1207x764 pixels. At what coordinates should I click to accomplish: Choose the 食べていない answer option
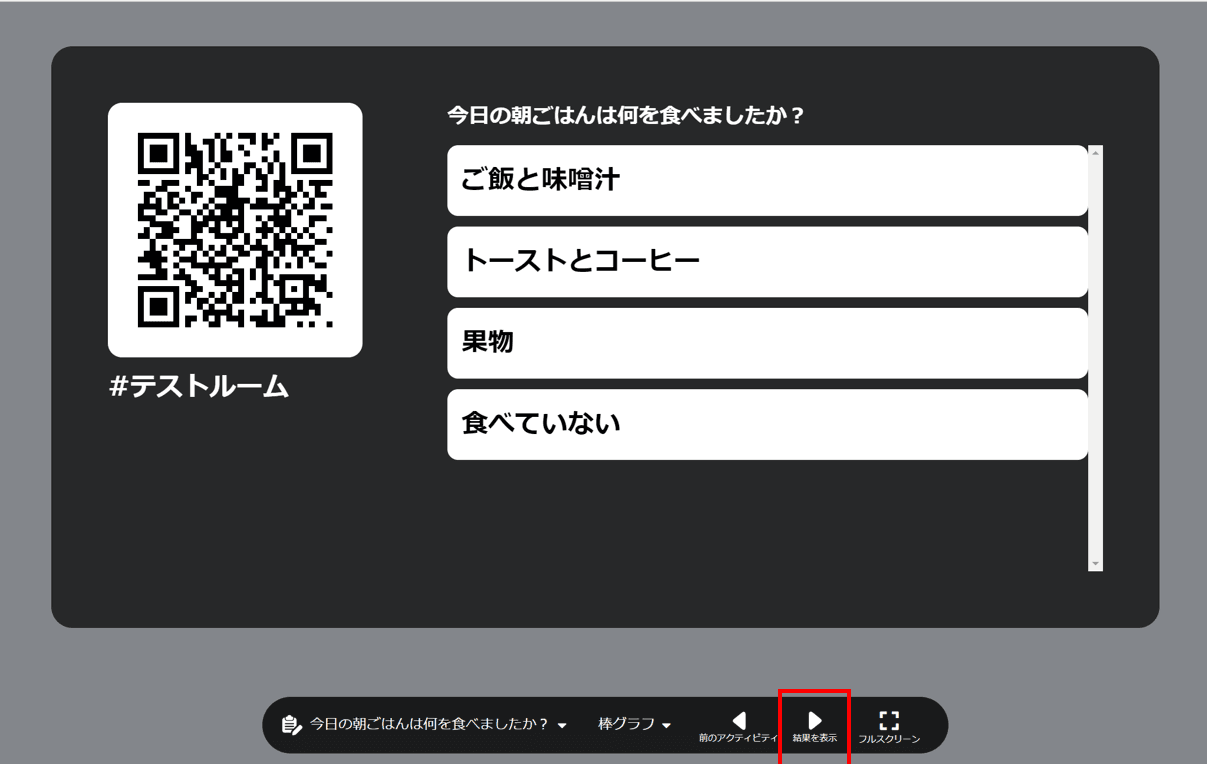767,425
